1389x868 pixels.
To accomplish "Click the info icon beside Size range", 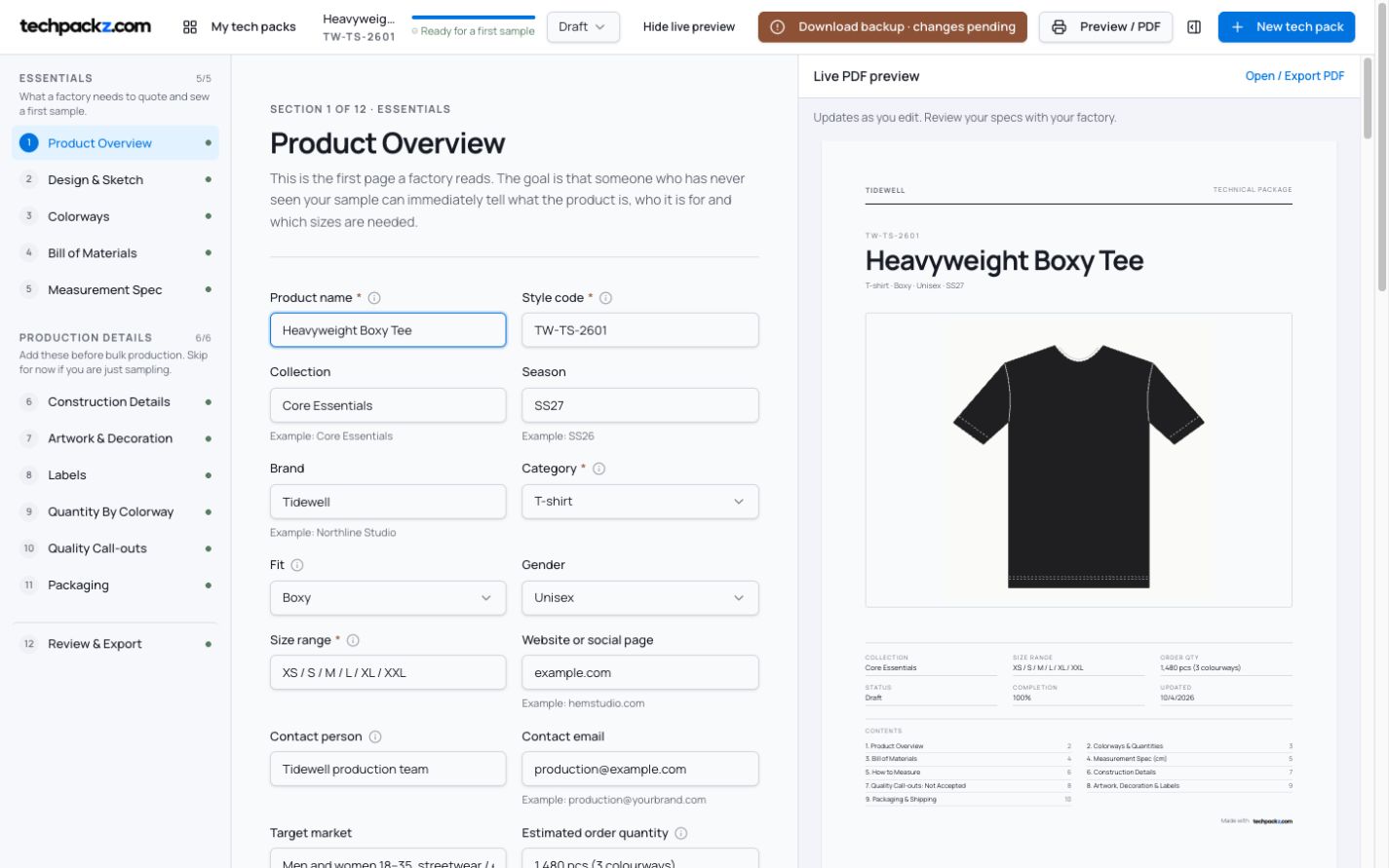I will (353, 640).
